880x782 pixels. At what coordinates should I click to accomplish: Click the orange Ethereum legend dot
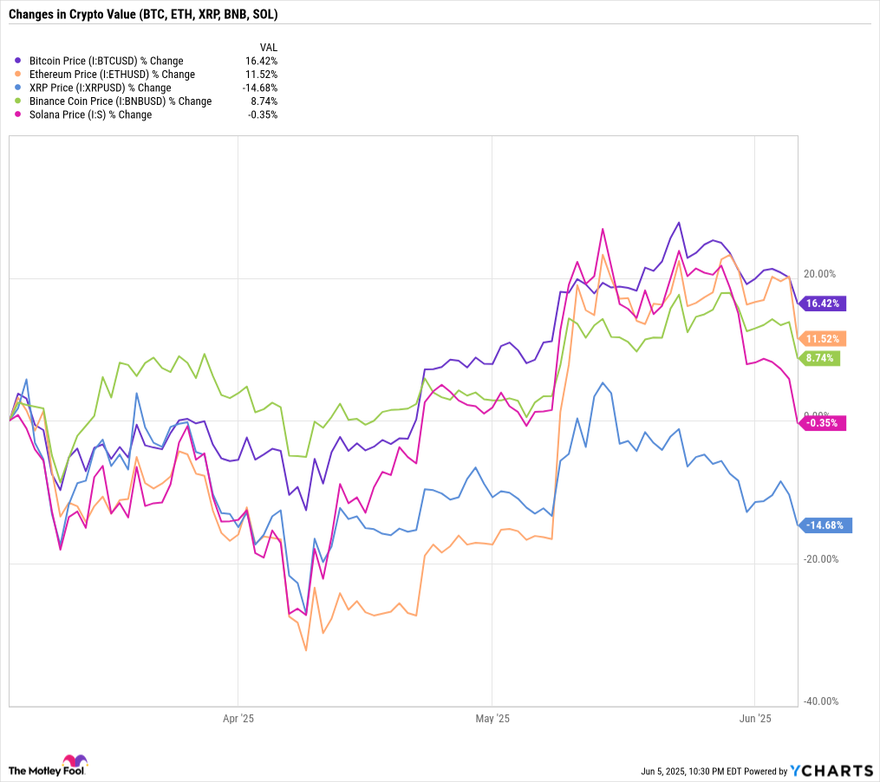coord(18,74)
